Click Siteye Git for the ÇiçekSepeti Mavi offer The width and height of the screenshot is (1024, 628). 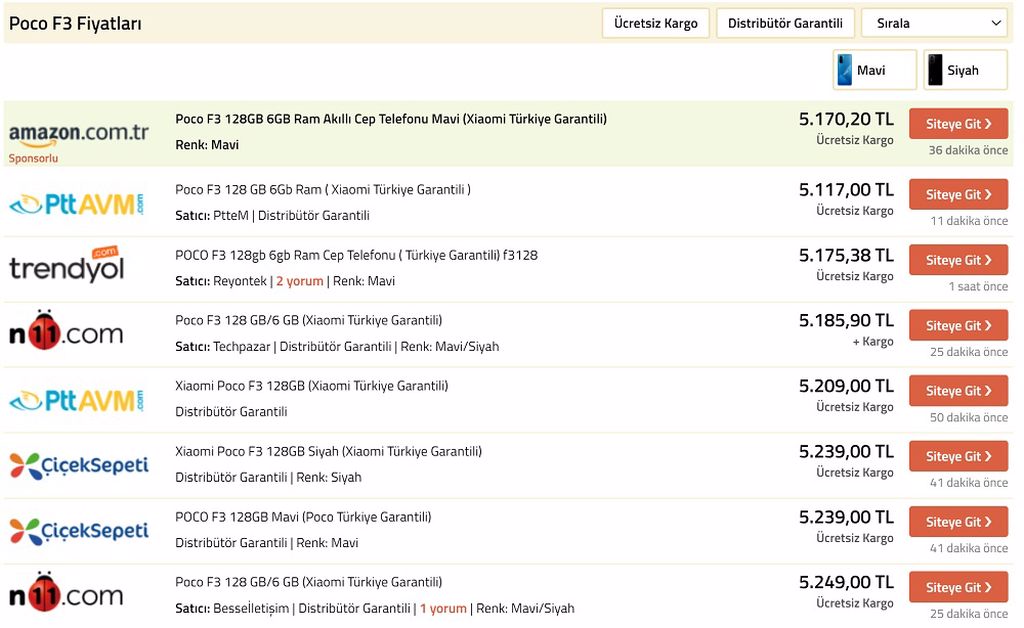958,522
